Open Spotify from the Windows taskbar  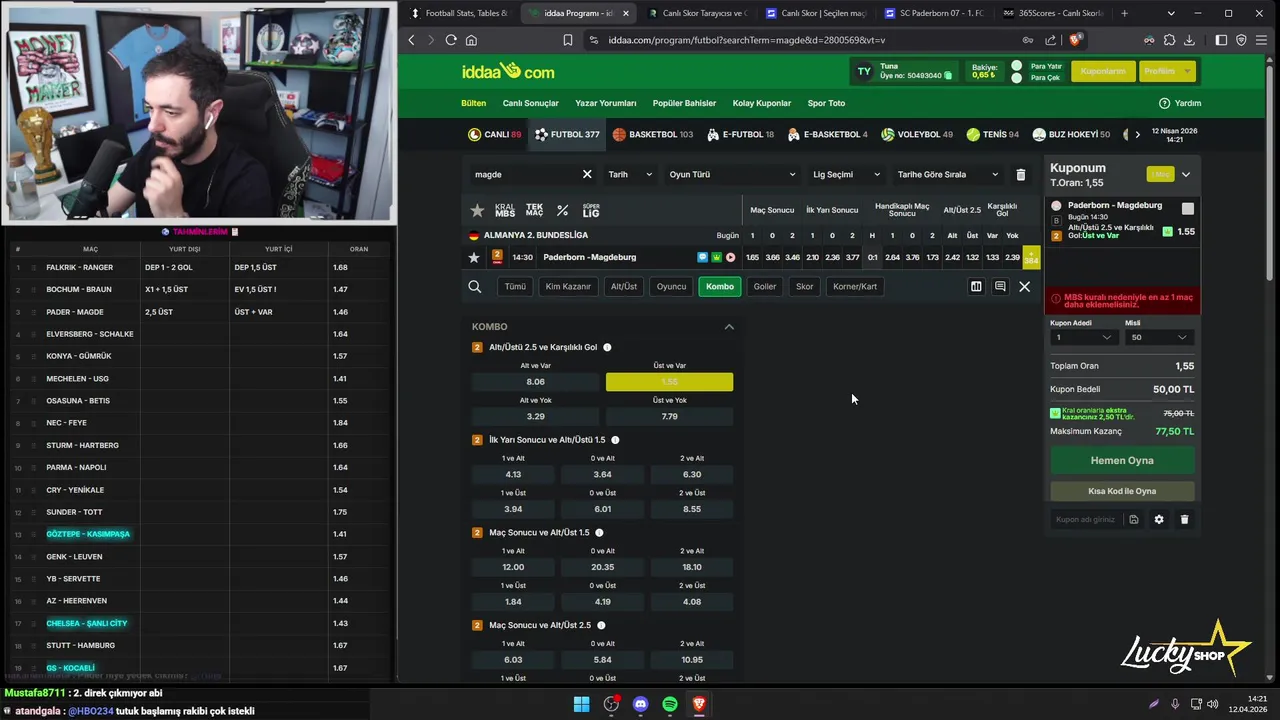[x=670, y=704]
